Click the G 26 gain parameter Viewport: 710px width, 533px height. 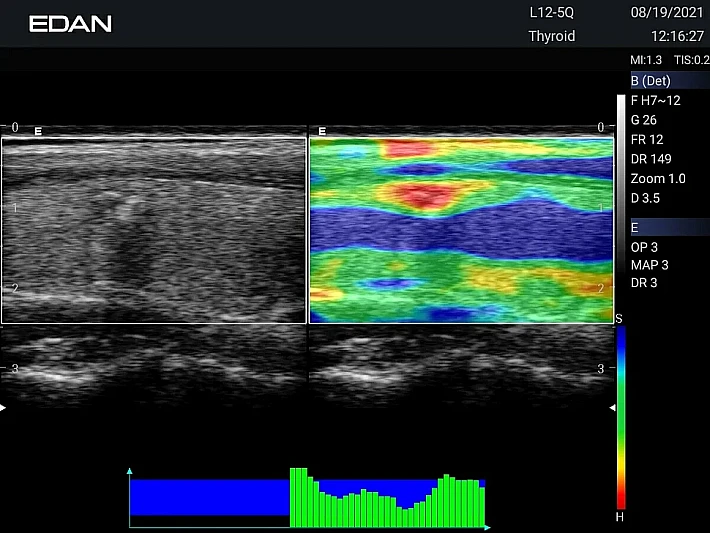click(x=644, y=120)
